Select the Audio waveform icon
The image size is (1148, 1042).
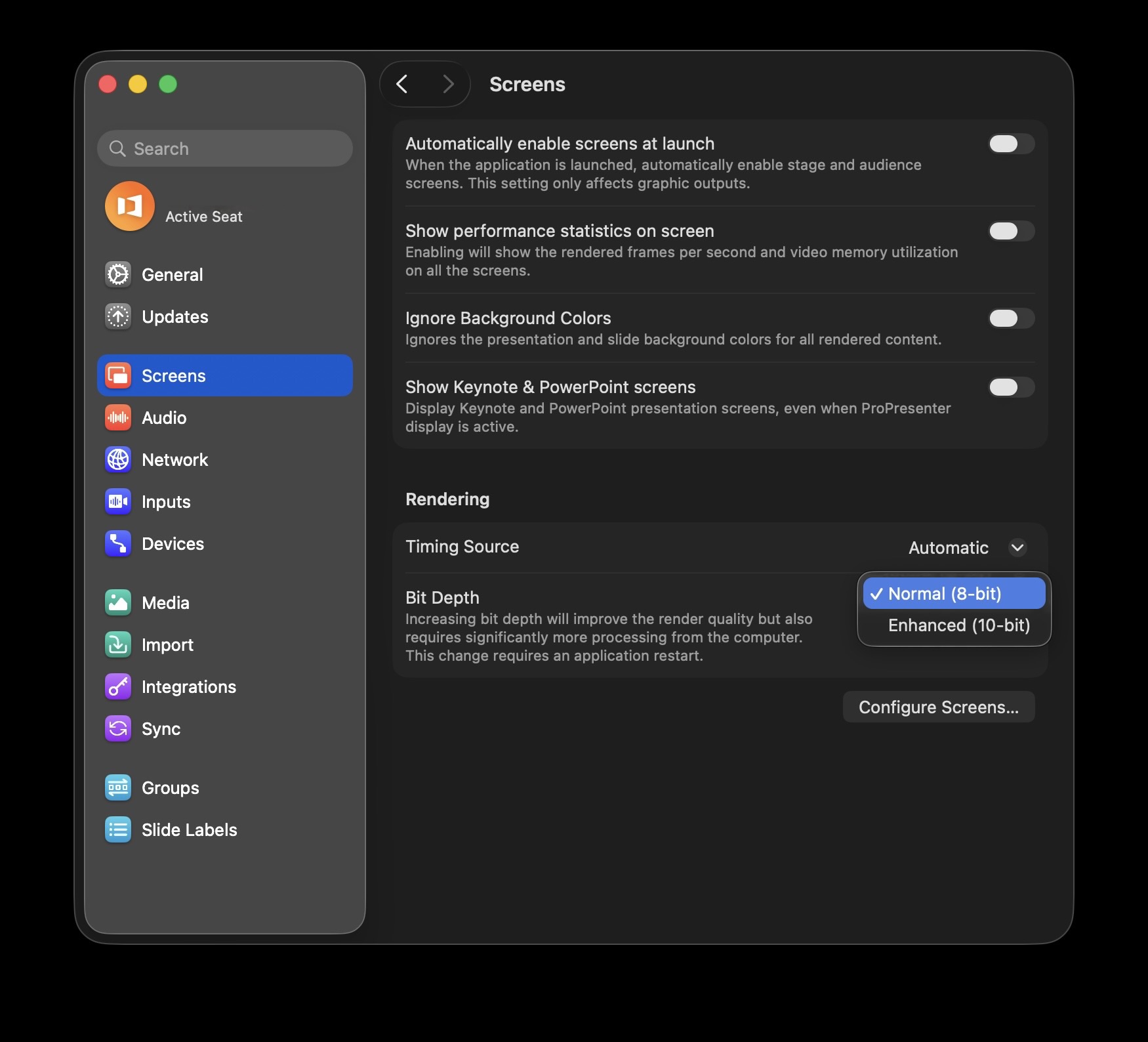[x=118, y=417]
